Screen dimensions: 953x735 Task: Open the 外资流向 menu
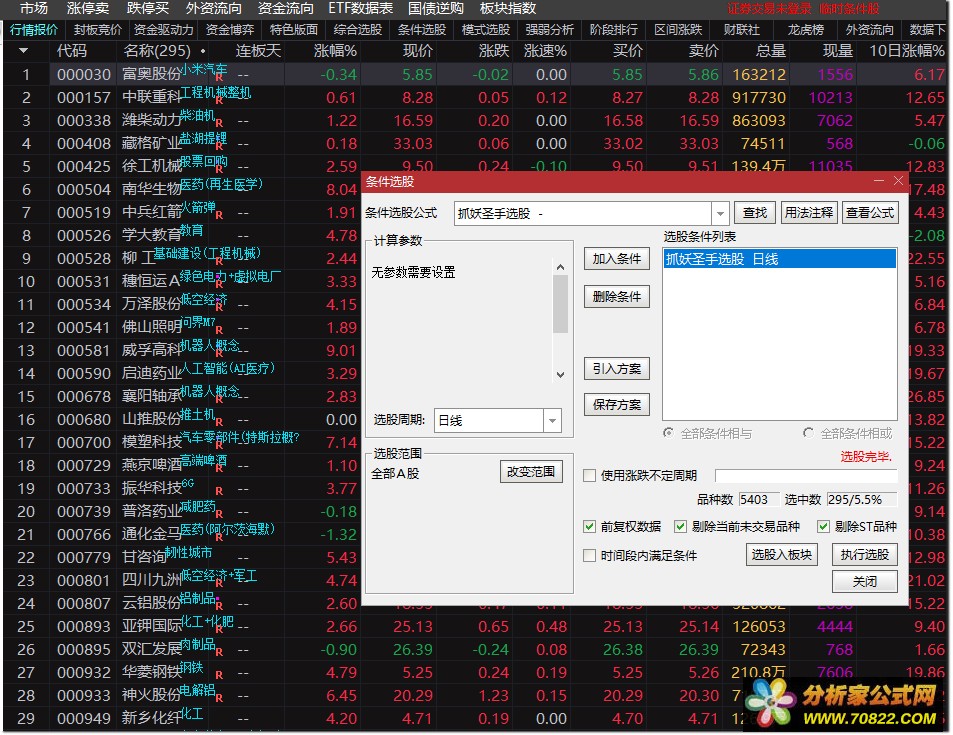coord(214,9)
